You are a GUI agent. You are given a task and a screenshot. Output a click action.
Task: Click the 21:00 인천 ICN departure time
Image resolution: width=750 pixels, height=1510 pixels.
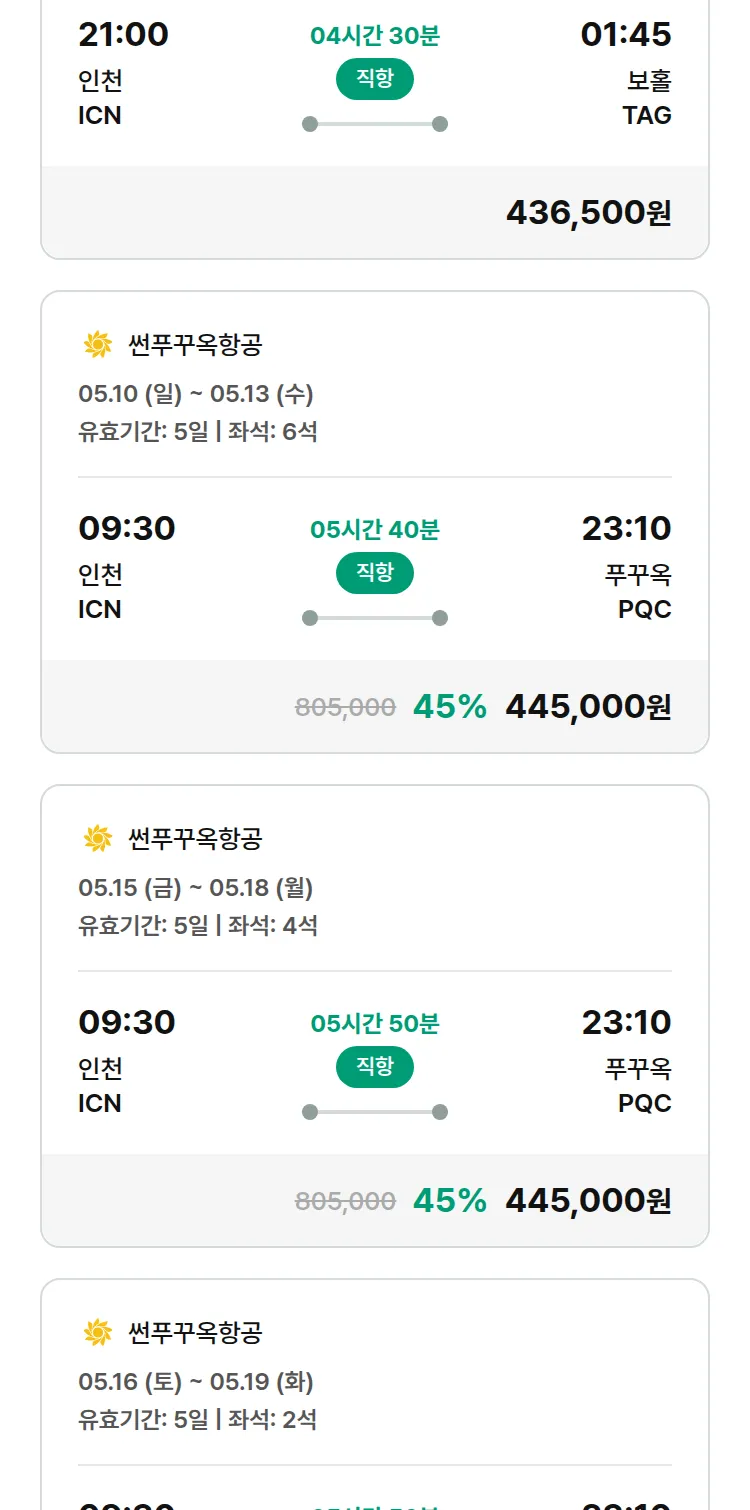124,35
